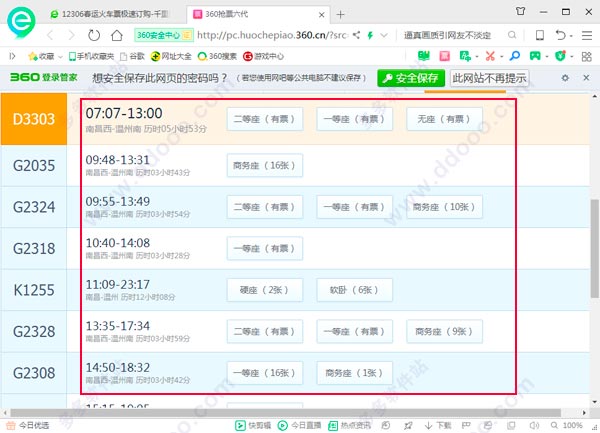Click 此网站不再提示 button

coord(489,78)
